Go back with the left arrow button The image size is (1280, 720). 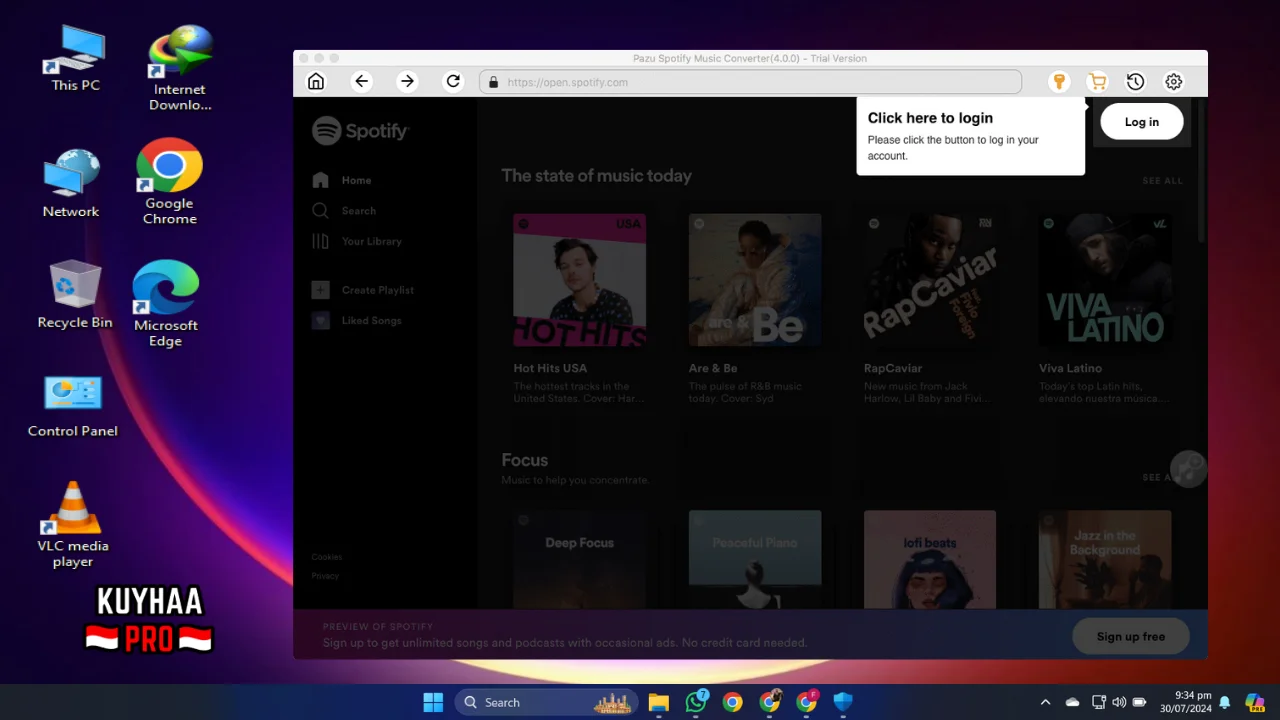click(362, 82)
